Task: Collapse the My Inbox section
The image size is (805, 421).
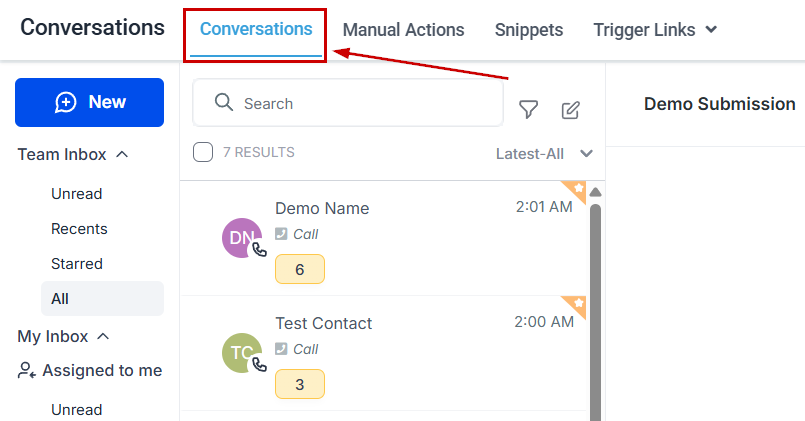Action: [x=103, y=336]
